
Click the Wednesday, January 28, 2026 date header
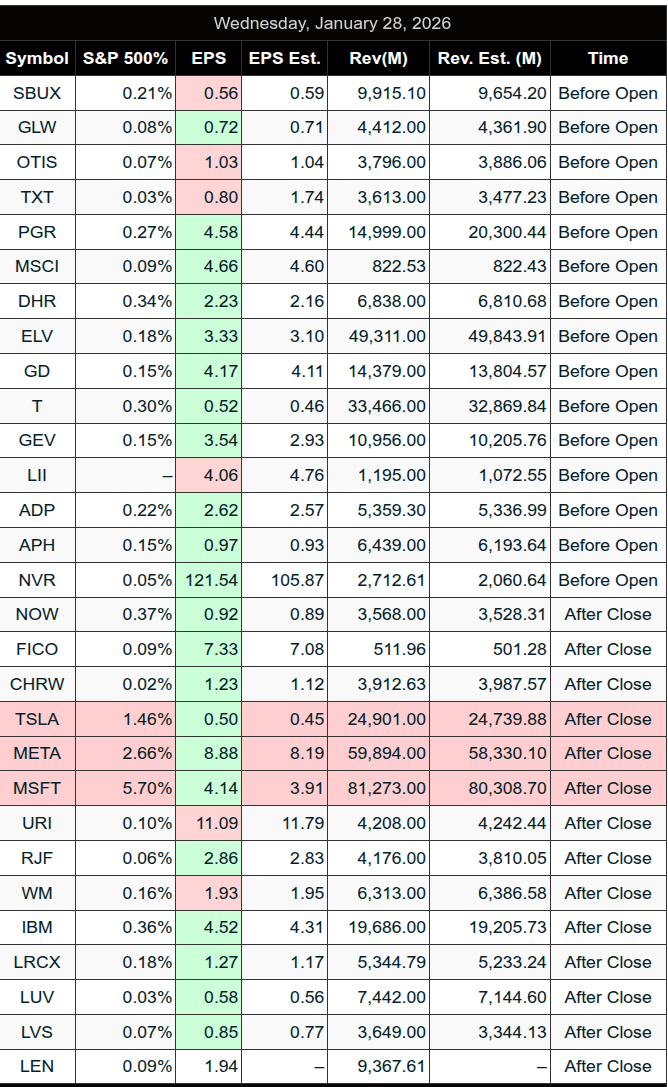pos(332,23)
